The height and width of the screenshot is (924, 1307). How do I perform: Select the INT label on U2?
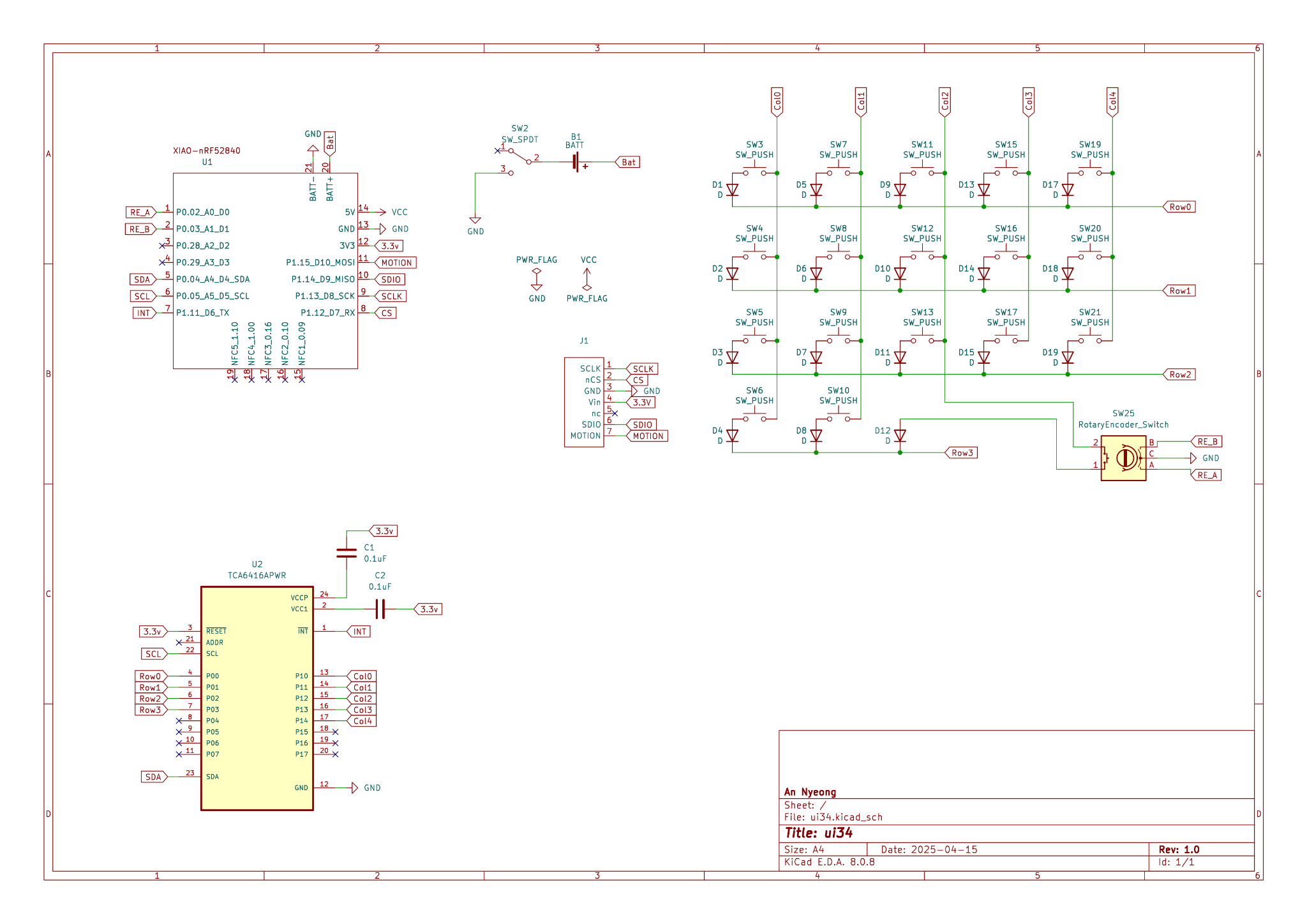tap(359, 632)
